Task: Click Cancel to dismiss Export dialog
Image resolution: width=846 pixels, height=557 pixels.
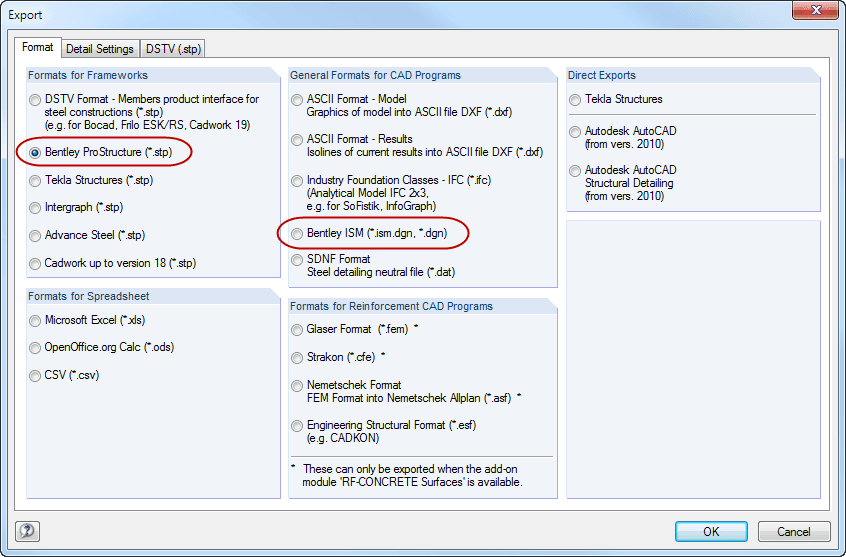Action: coord(794,532)
